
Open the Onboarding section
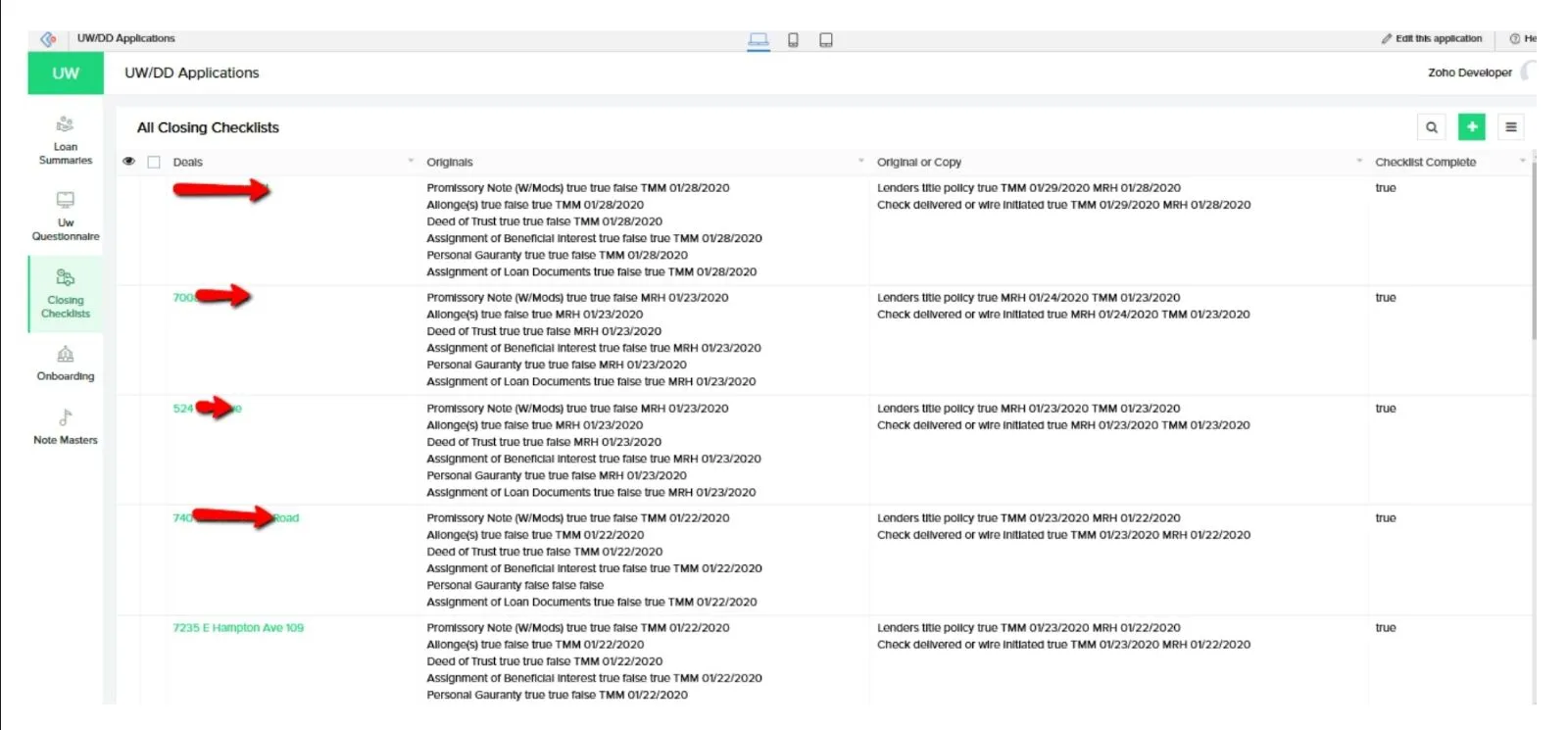tap(66, 364)
